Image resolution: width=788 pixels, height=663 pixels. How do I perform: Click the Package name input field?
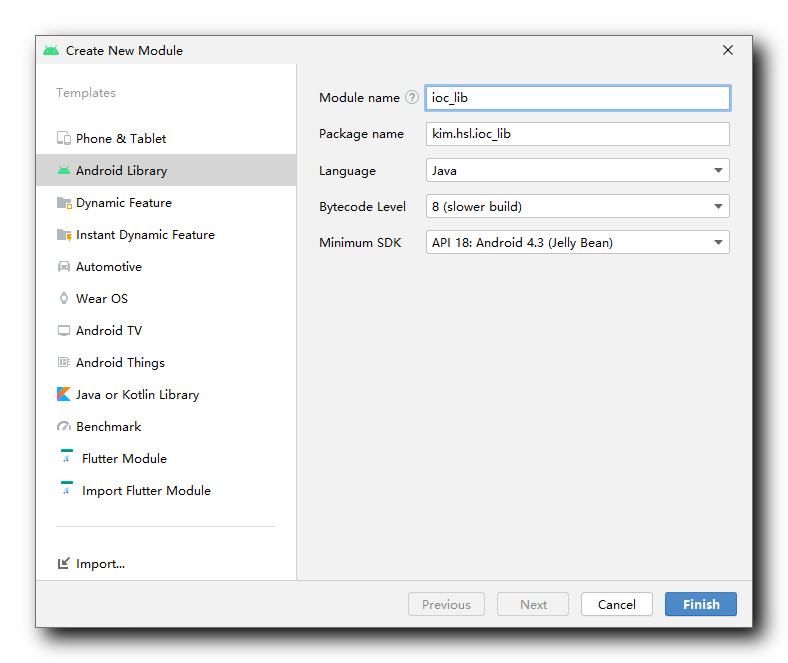point(577,134)
